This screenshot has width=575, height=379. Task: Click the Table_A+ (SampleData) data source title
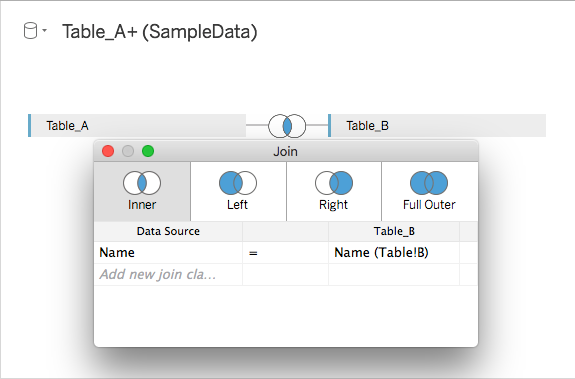click(x=160, y=32)
